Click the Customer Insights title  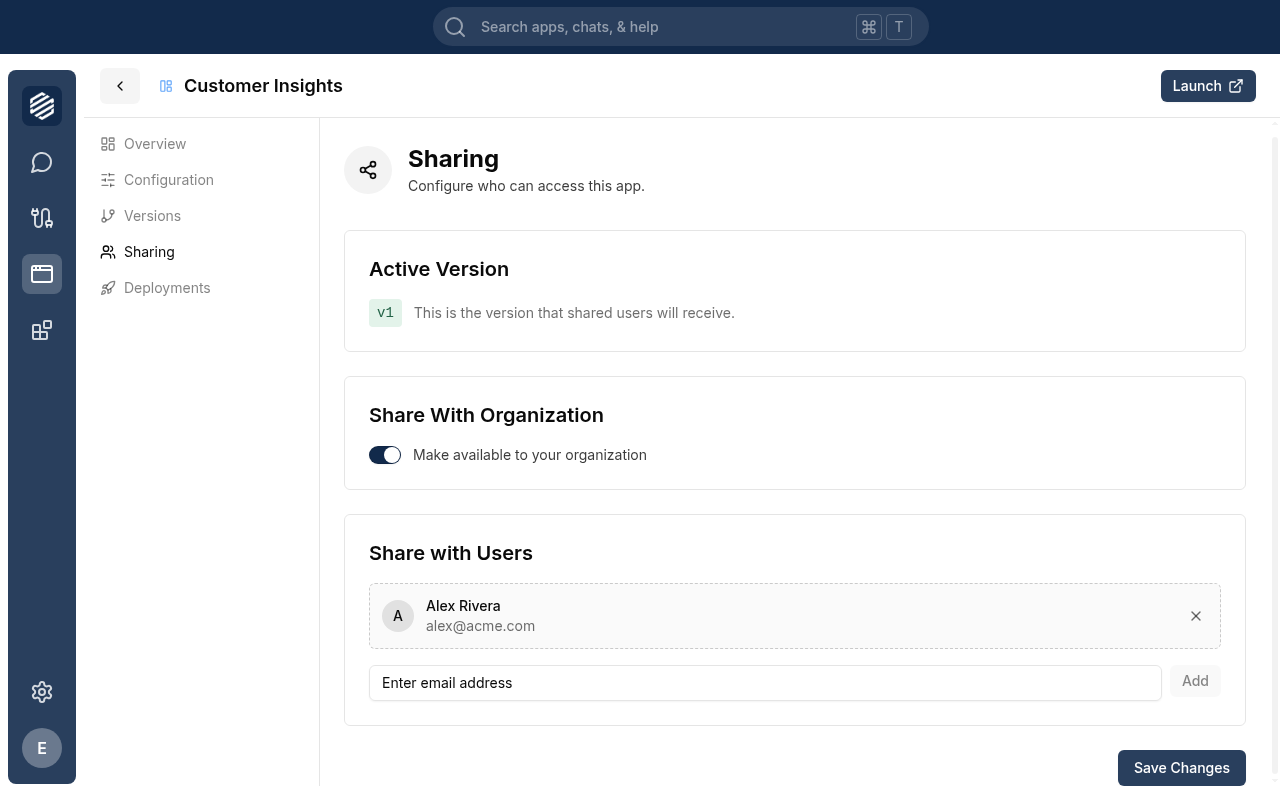[x=263, y=86]
